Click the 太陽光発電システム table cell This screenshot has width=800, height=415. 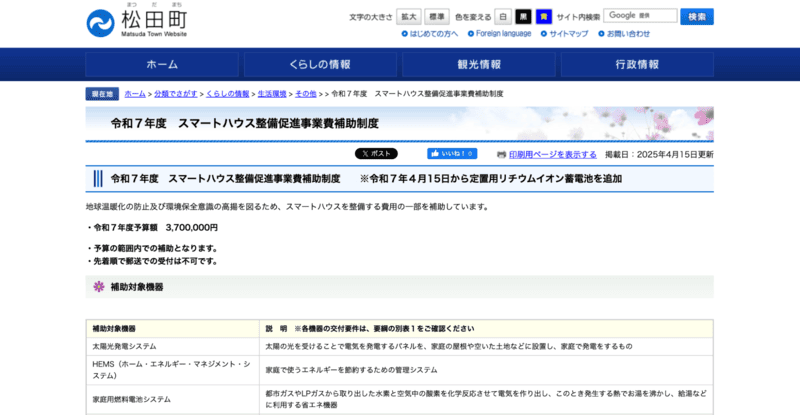(173, 346)
